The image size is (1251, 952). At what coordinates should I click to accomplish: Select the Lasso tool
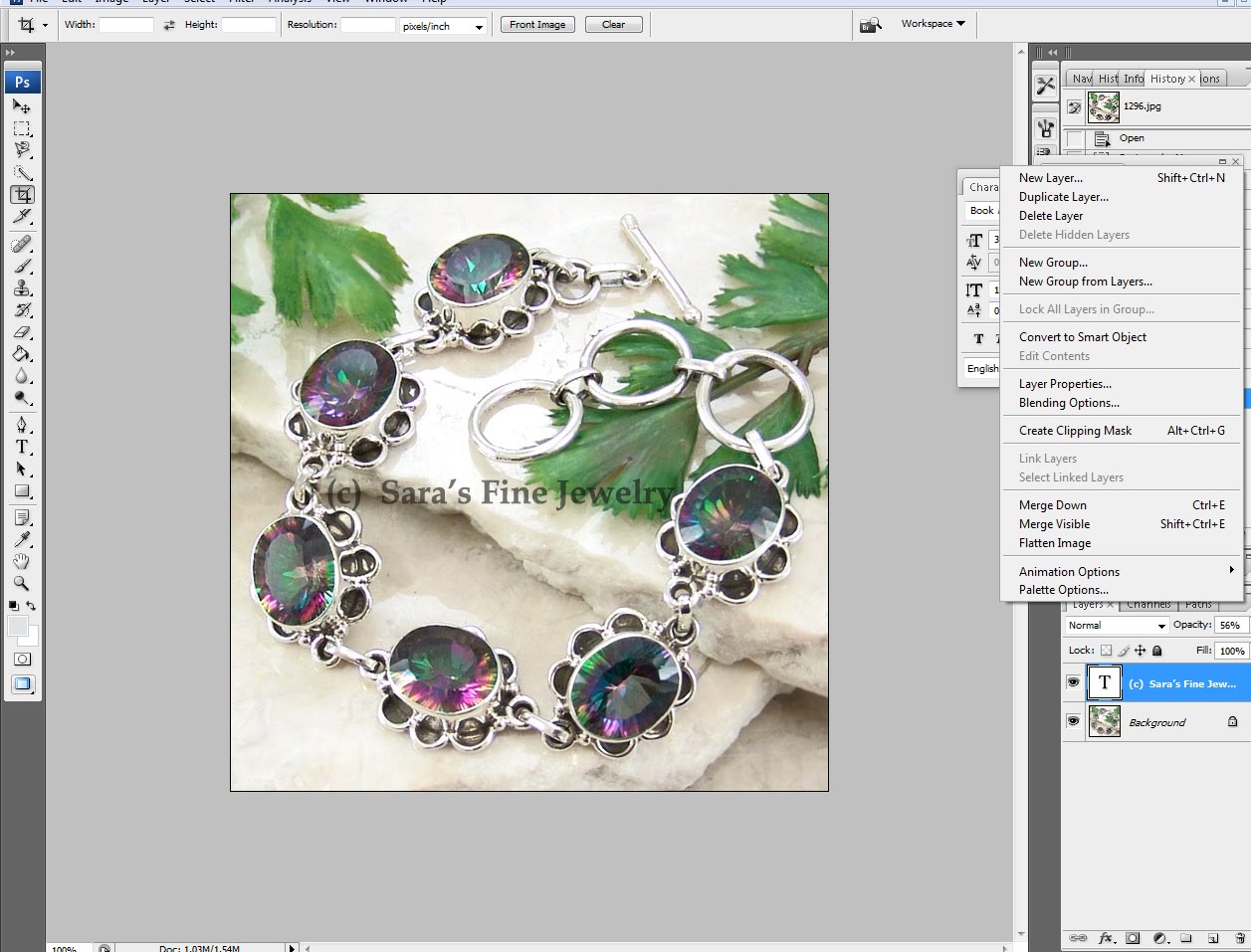point(22,150)
